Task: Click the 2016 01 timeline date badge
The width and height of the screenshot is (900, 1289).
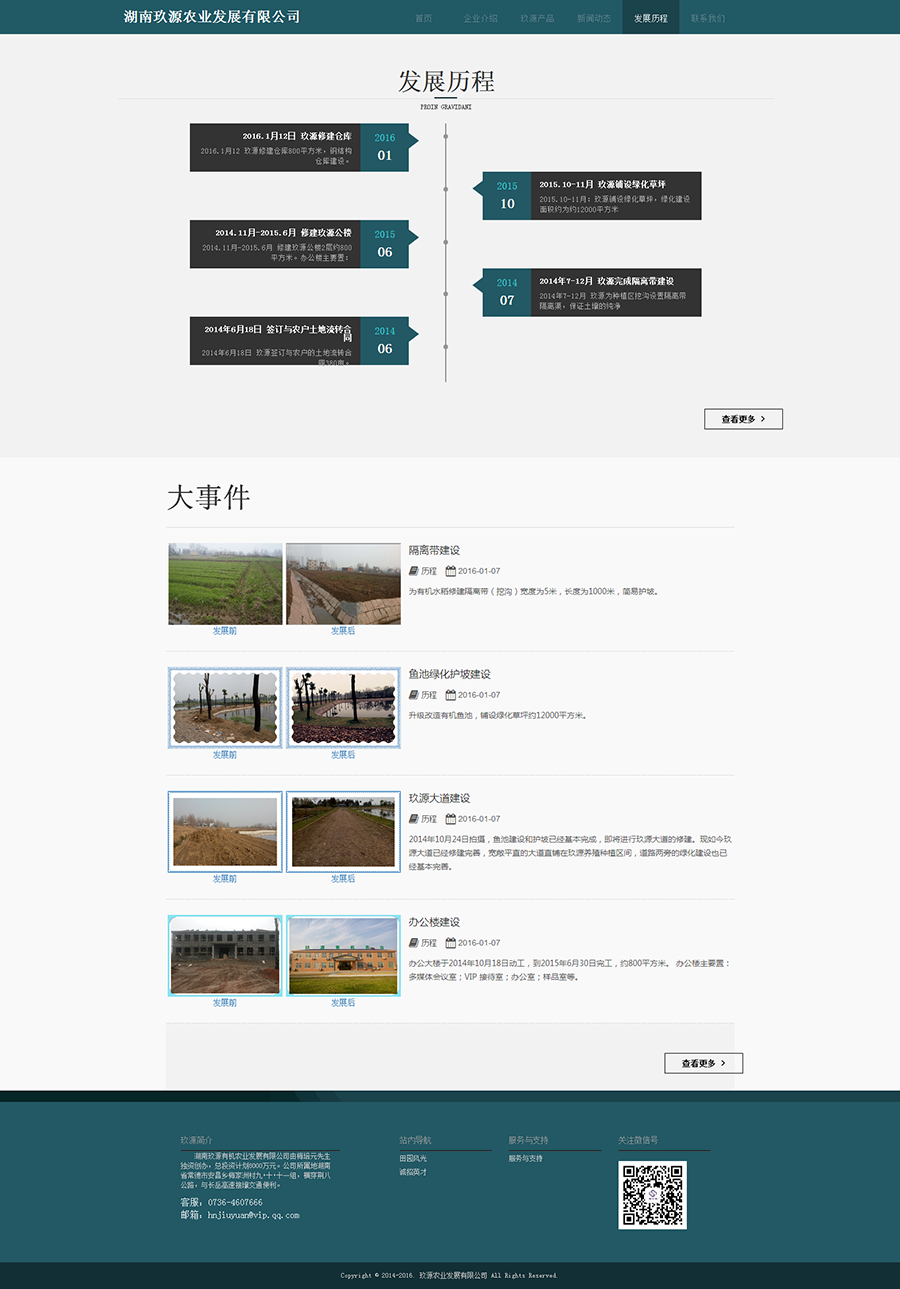Action: tap(385, 147)
